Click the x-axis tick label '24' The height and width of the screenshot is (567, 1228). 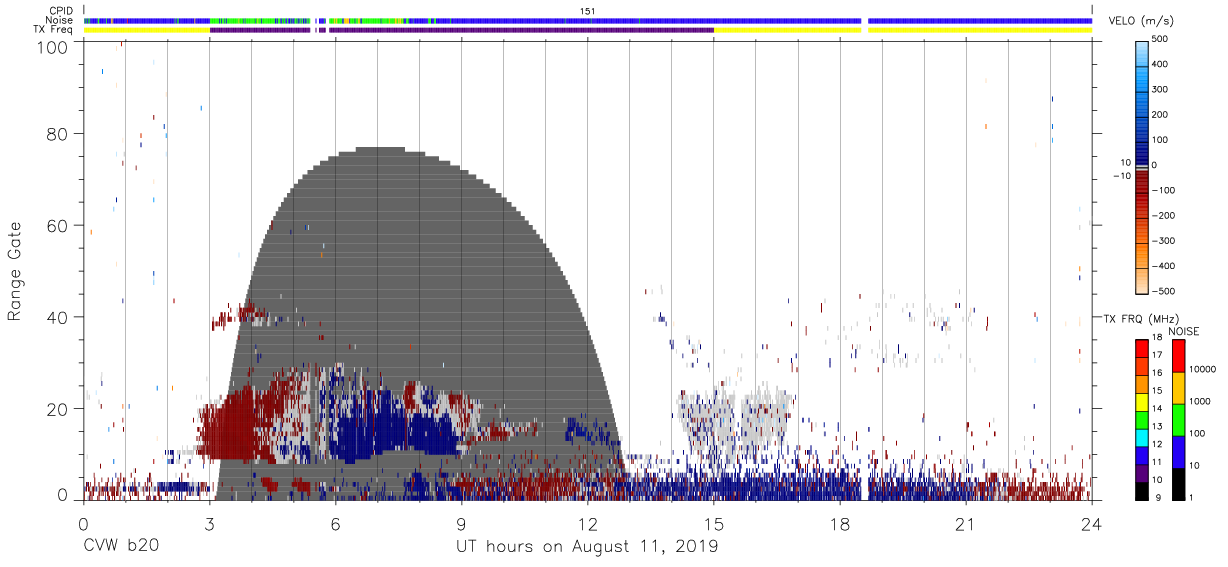1092,523
